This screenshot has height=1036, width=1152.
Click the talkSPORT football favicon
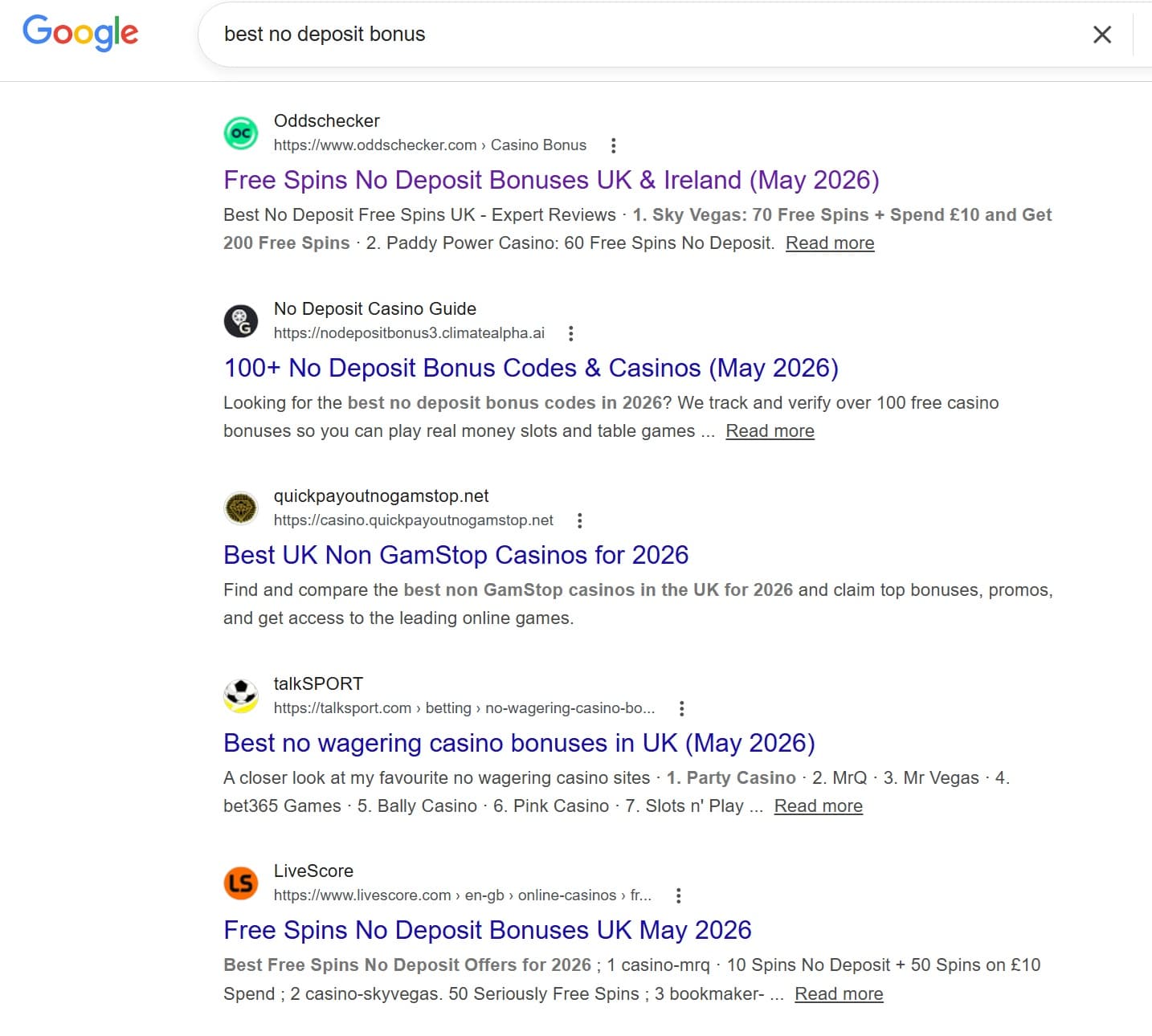[x=241, y=696]
